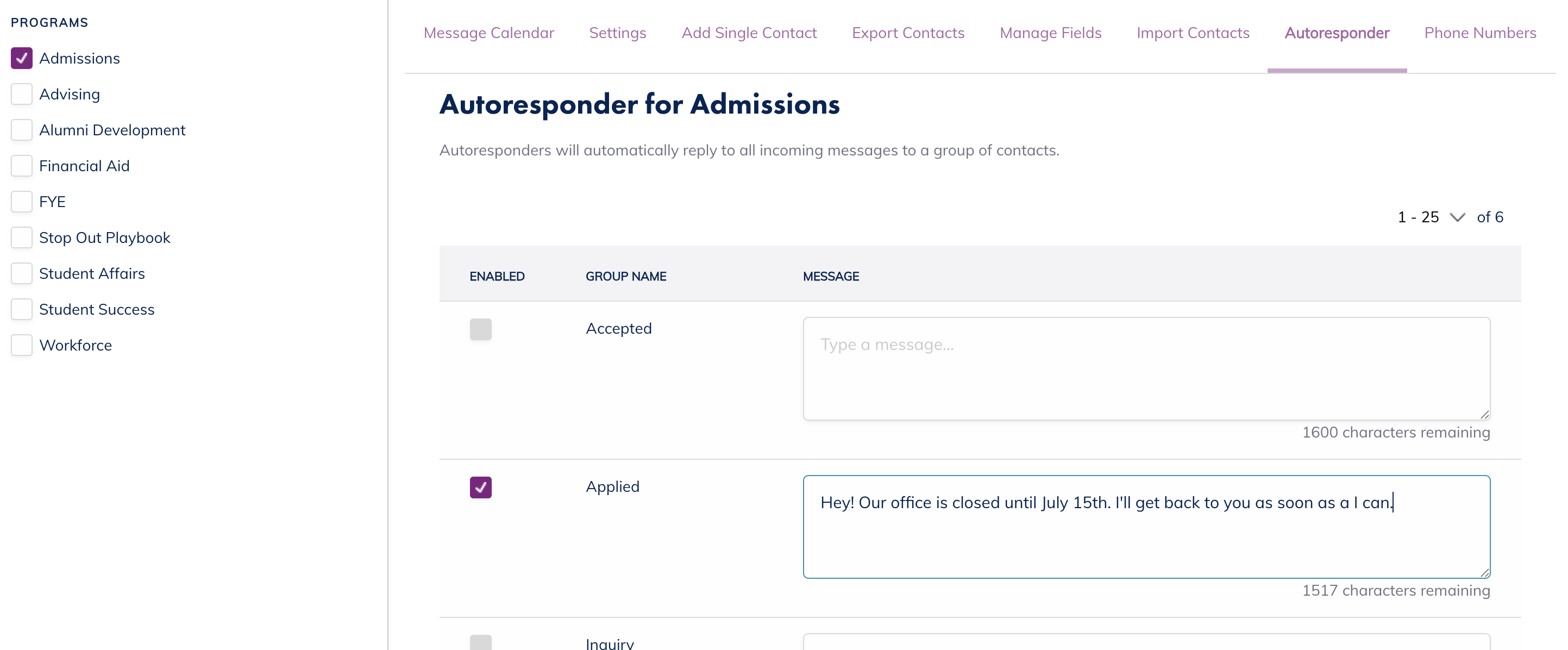Image resolution: width=1568 pixels, height=650 pixels.
Task: Enable the Financial Aid program checkbox
Action: coord(22,166)
